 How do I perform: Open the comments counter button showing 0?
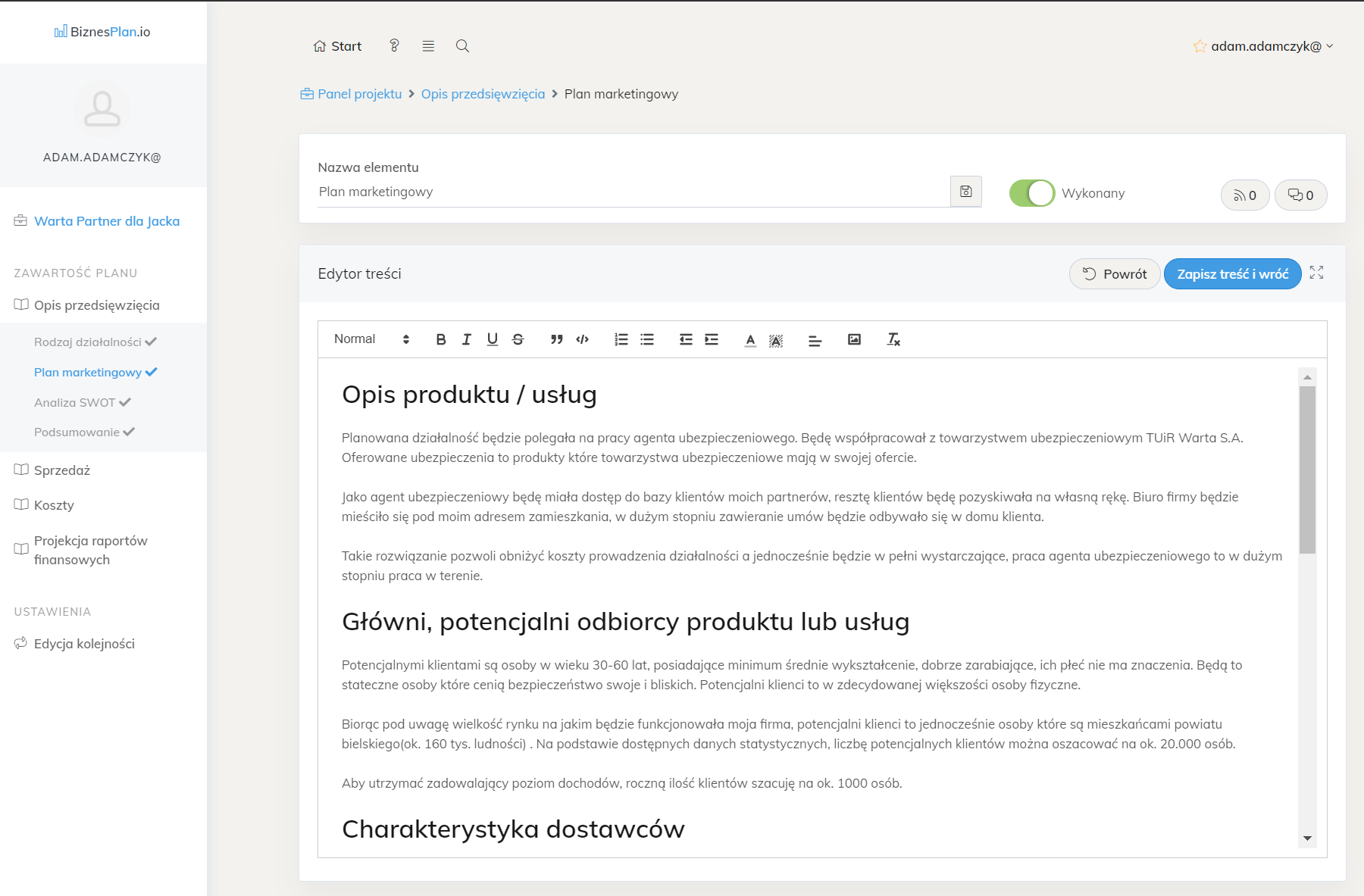pos(1300,195)
